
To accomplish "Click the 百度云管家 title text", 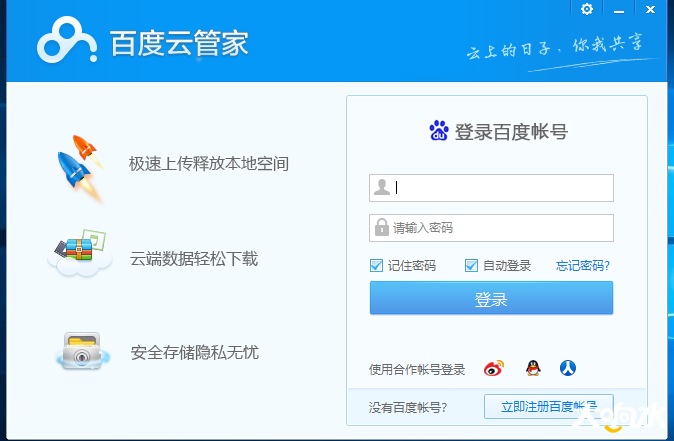I will tap(179, 43).
